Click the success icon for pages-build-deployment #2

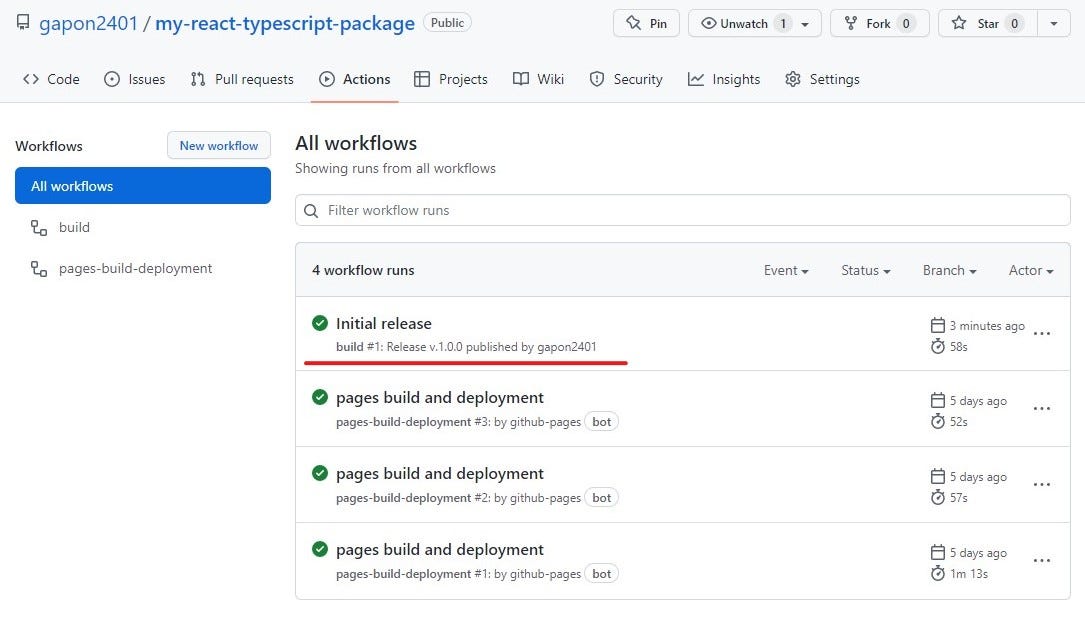tap(320, 473)
